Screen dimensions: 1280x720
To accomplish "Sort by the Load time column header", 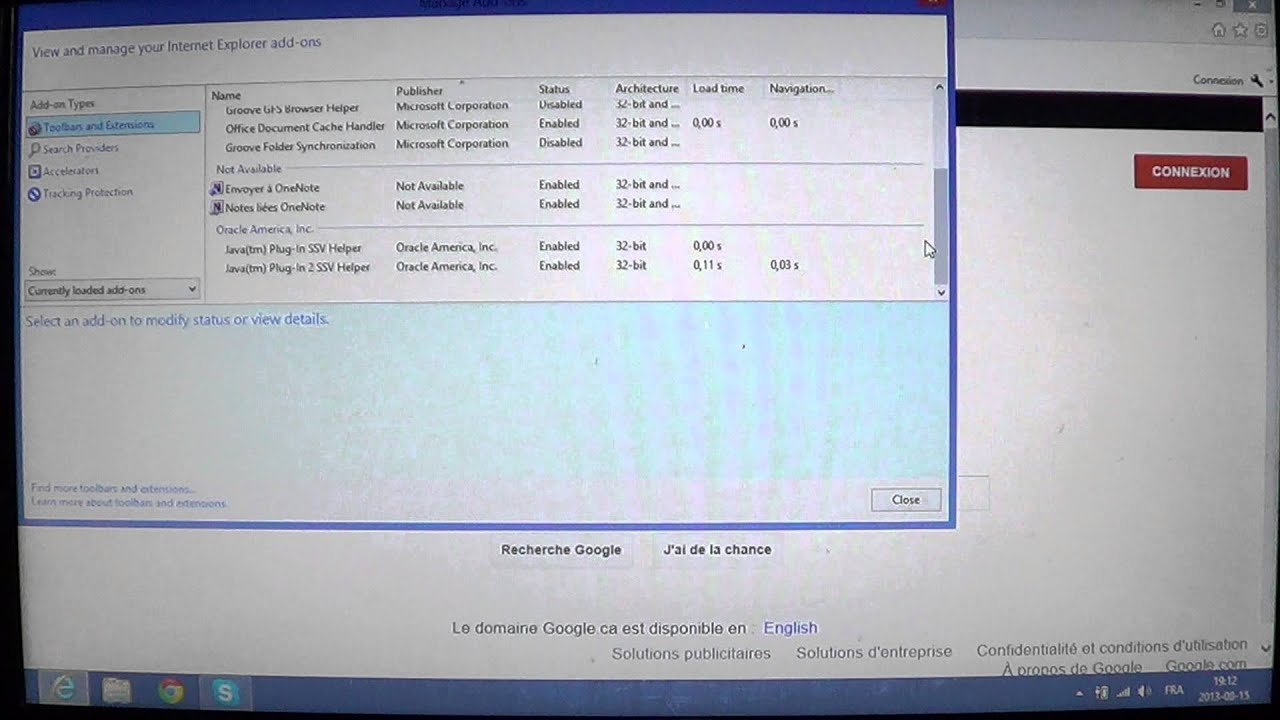I will point(718,88).
